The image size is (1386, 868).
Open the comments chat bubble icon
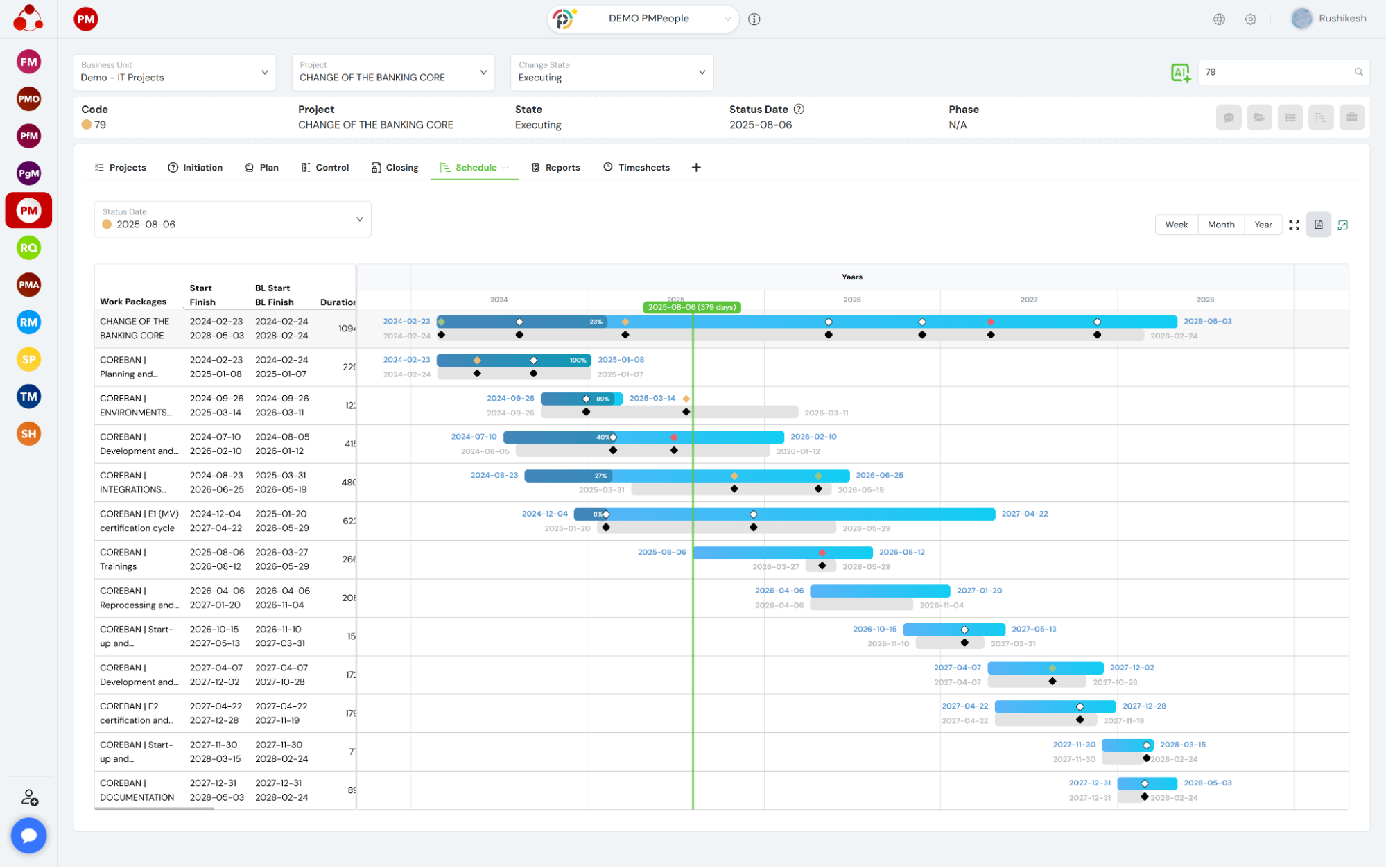1229,117
